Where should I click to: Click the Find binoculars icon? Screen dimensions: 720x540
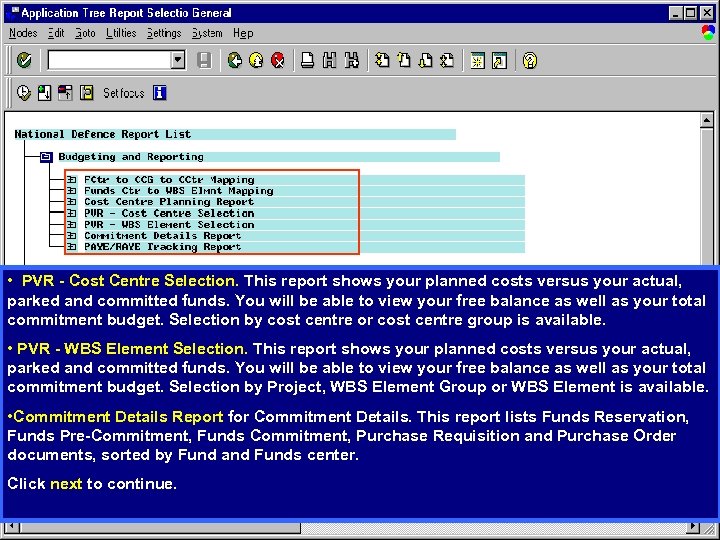329,60
